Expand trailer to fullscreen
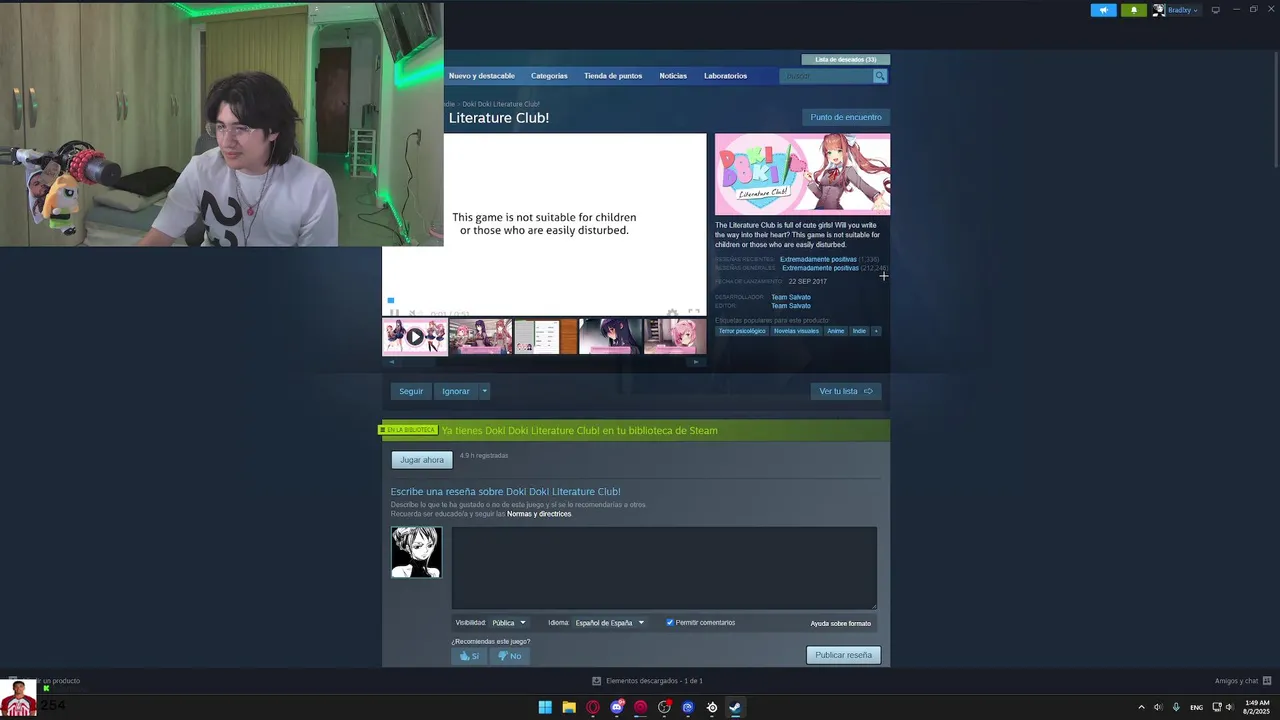Image resolution: width=1280 pixels, height=720 pixels. [694, 313]
